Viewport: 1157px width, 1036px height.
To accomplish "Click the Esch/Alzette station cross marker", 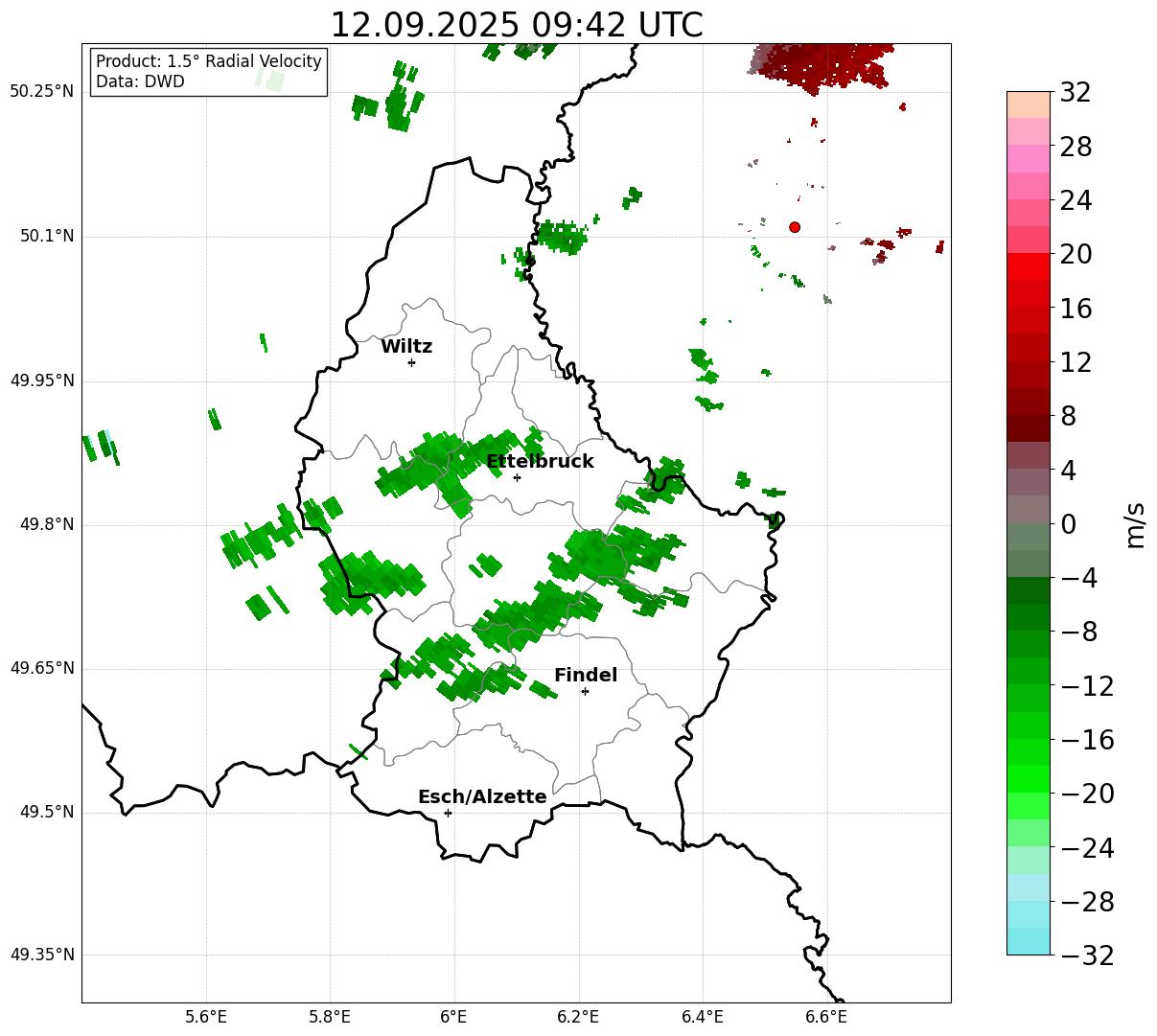I will 448,813.
